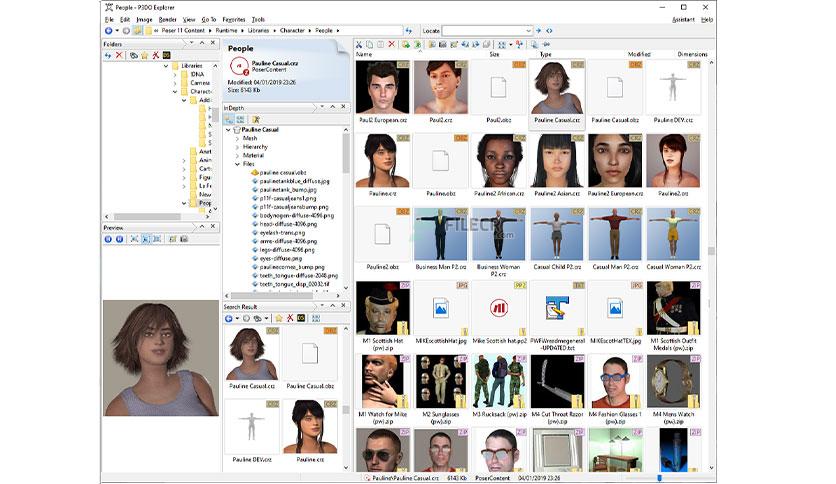Select the Business Man P2.cr2 thumbnail
836x484 pixels.
[441, 239]
